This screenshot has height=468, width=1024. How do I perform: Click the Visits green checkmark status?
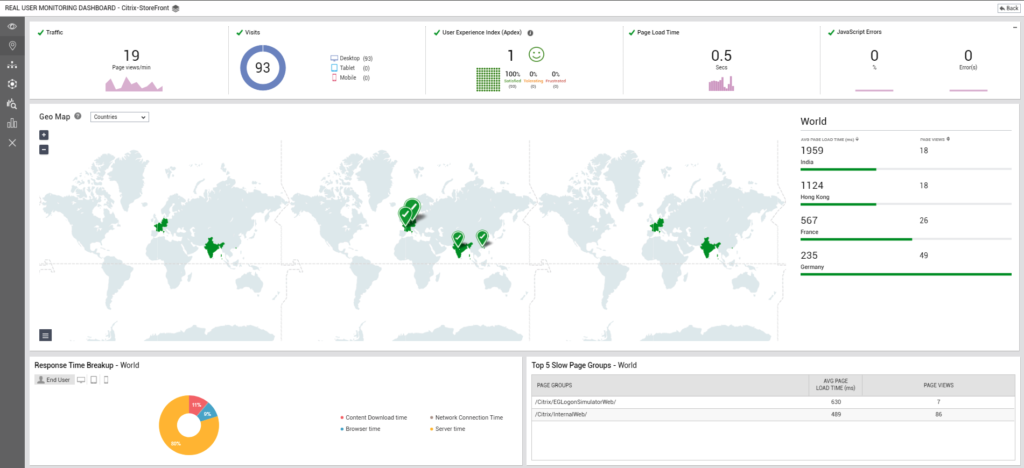[239, 32]
